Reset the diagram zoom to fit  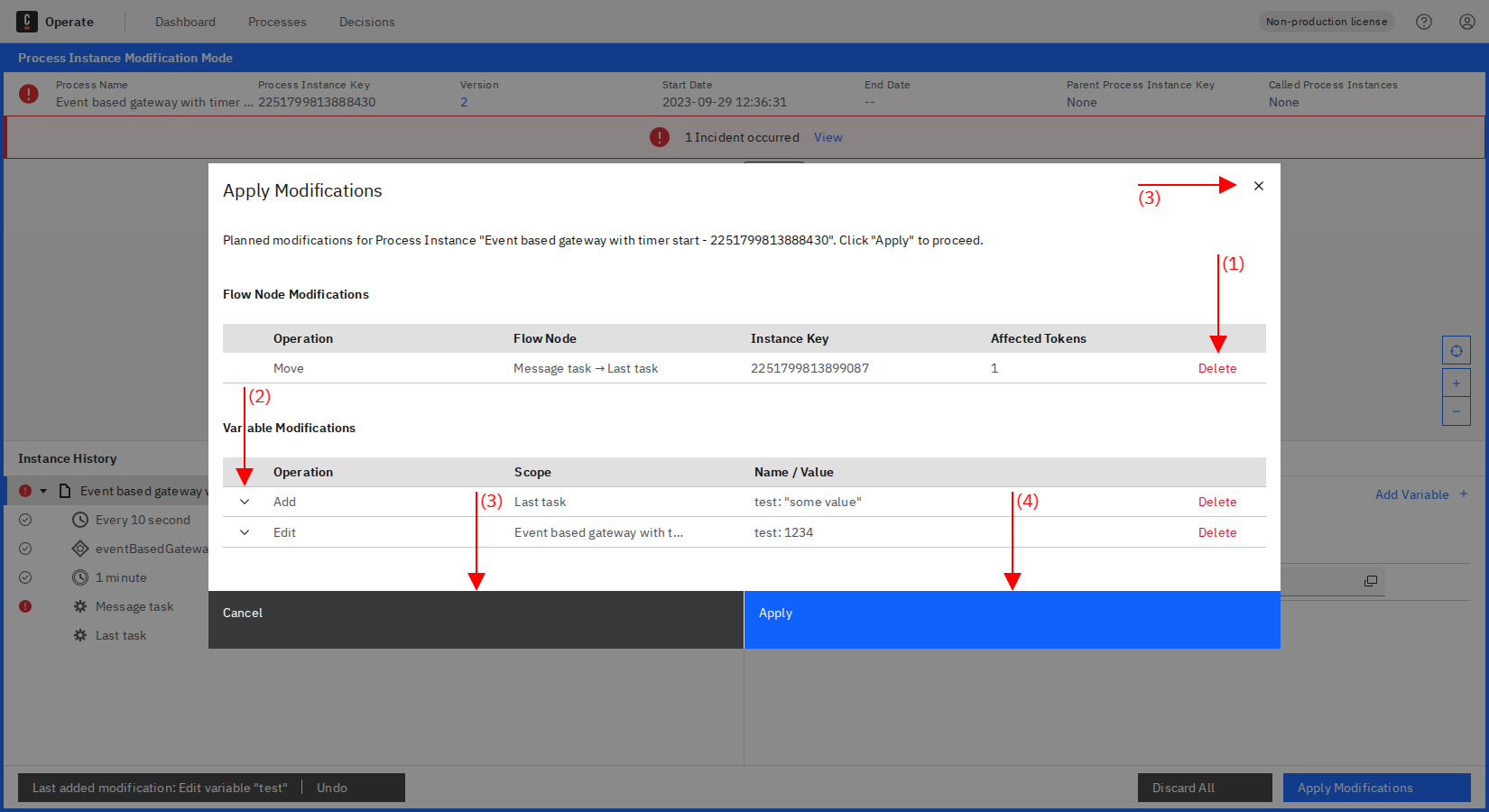pos(1457,350)
